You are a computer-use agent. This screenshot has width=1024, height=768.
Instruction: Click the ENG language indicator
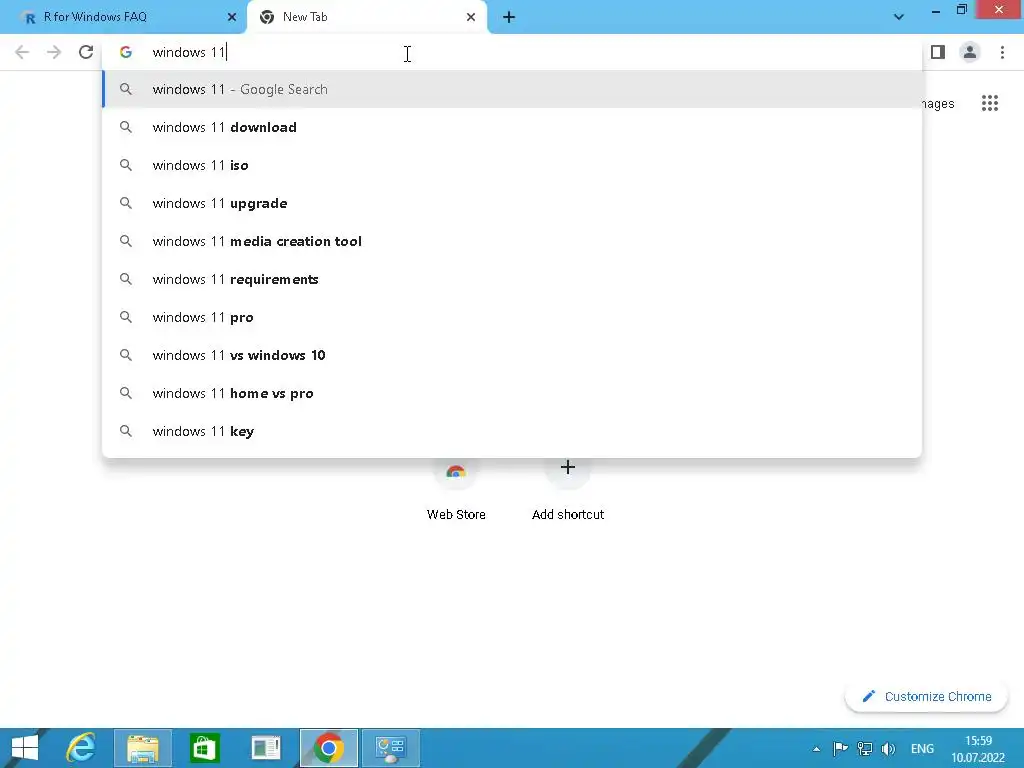[x=922, y=749]
